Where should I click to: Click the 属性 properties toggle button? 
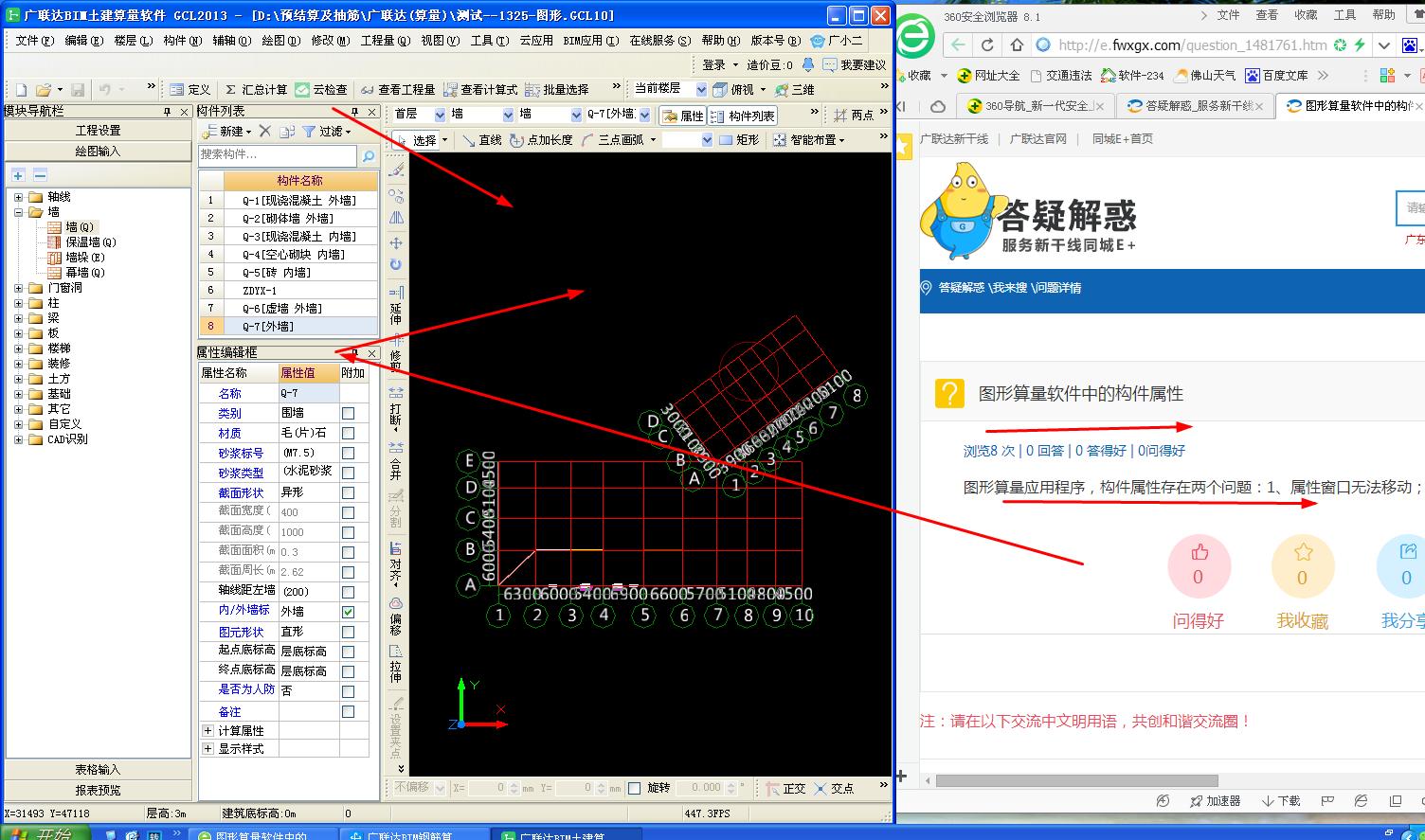(682, 115)
